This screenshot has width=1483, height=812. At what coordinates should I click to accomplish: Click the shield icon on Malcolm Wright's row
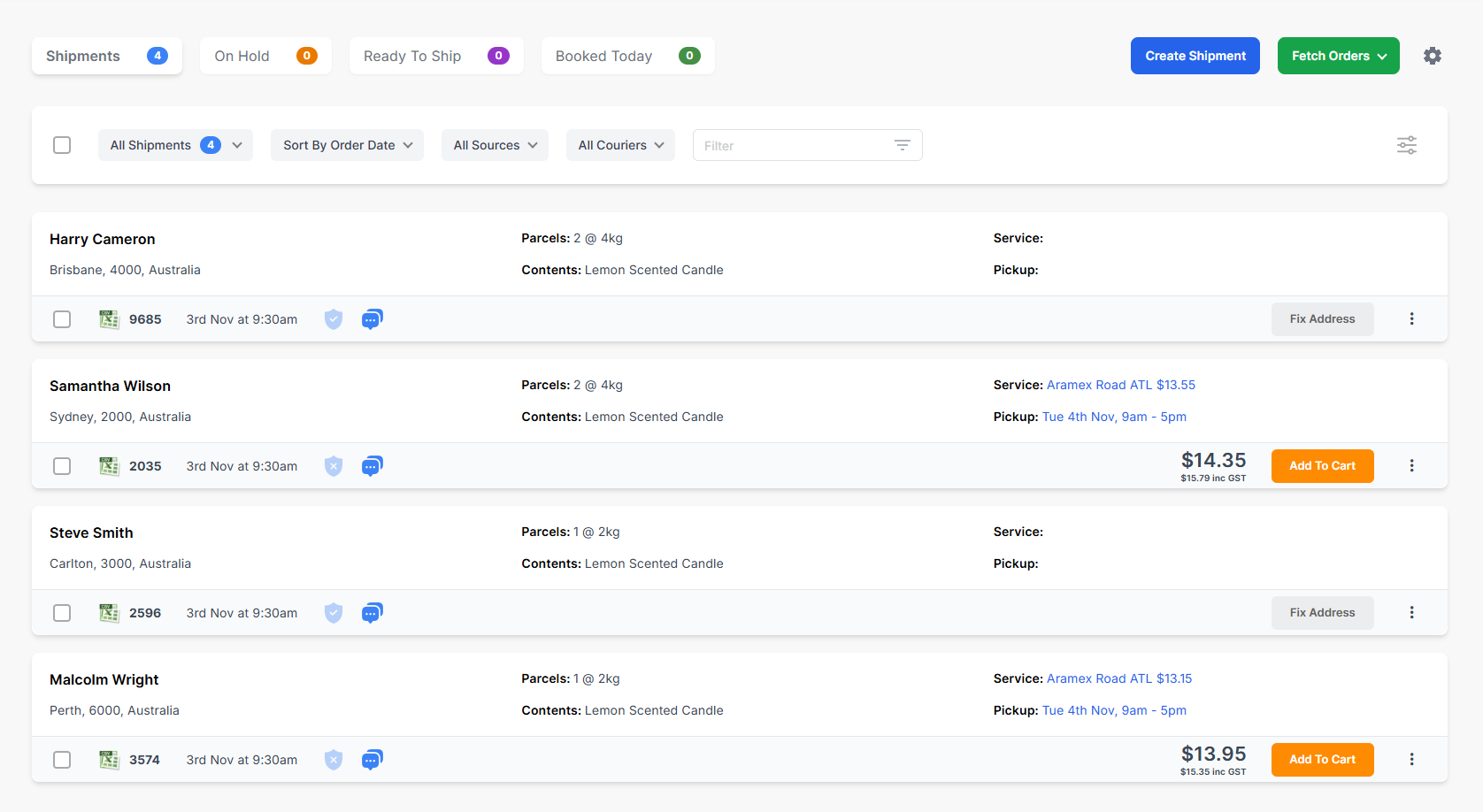point(334,759)
